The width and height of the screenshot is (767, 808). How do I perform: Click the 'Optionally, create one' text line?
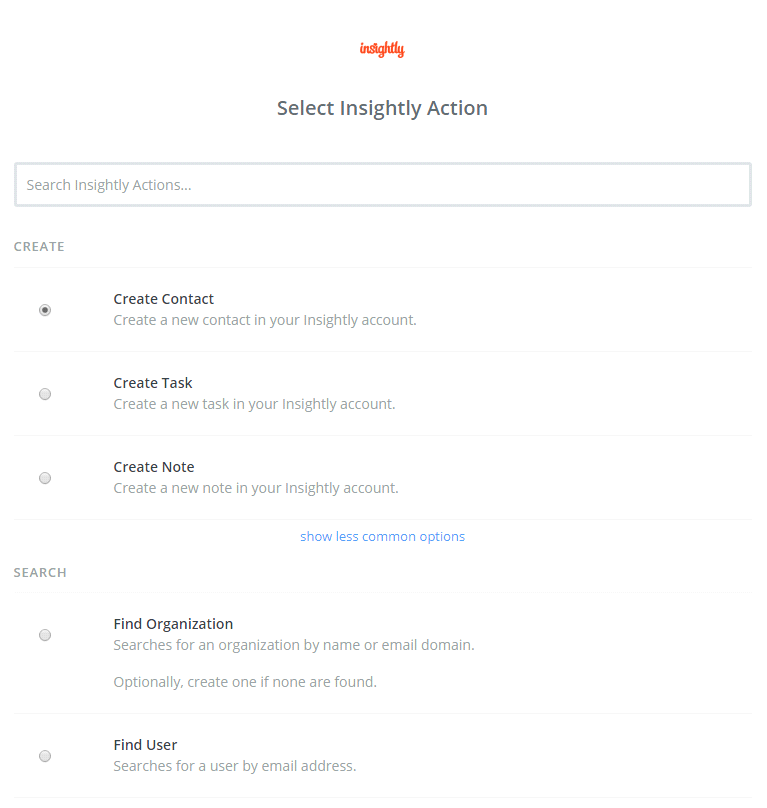[245, 683]
